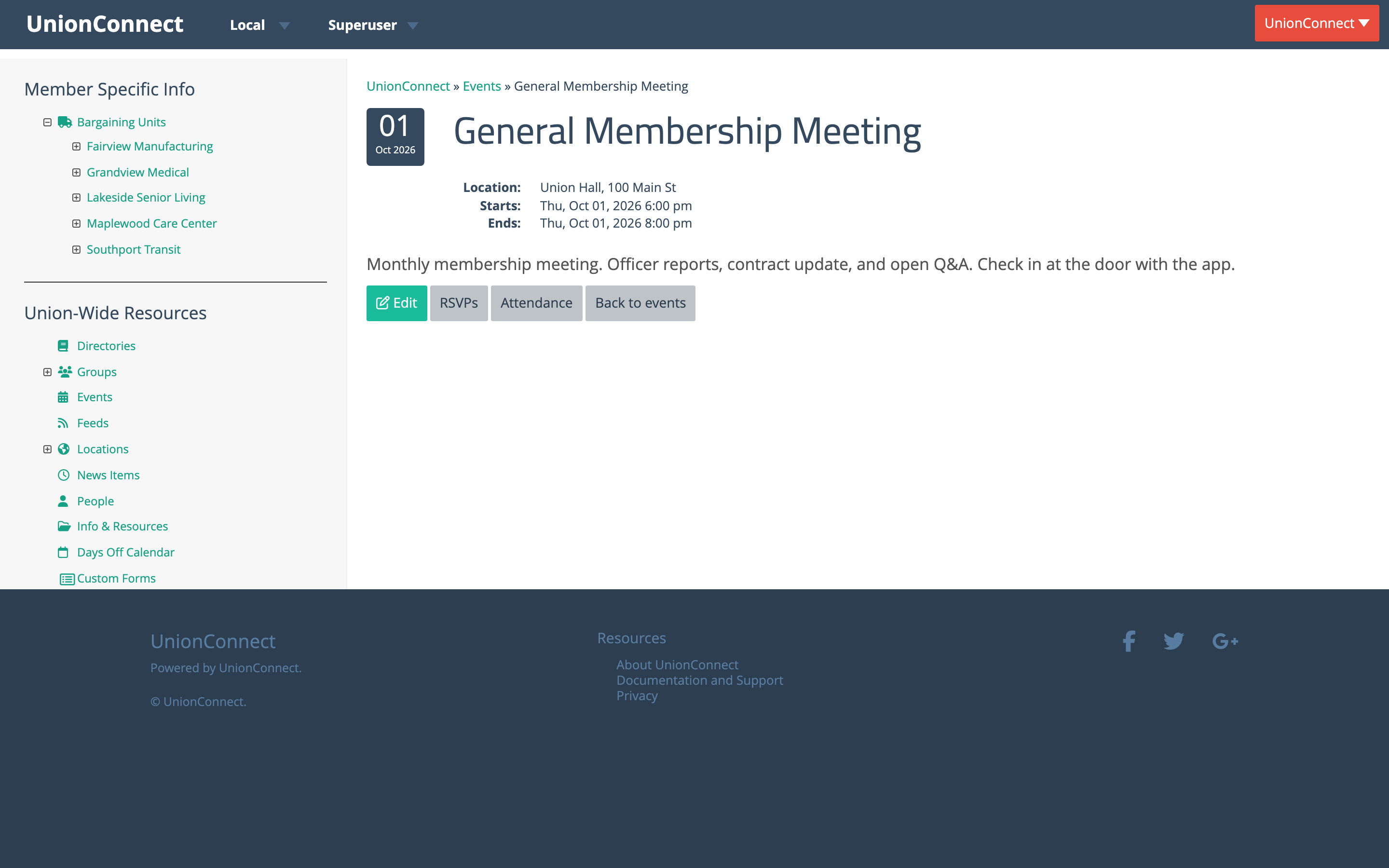
Task: Expand the Fairview Manufacturing node
Action: (76, 147)
